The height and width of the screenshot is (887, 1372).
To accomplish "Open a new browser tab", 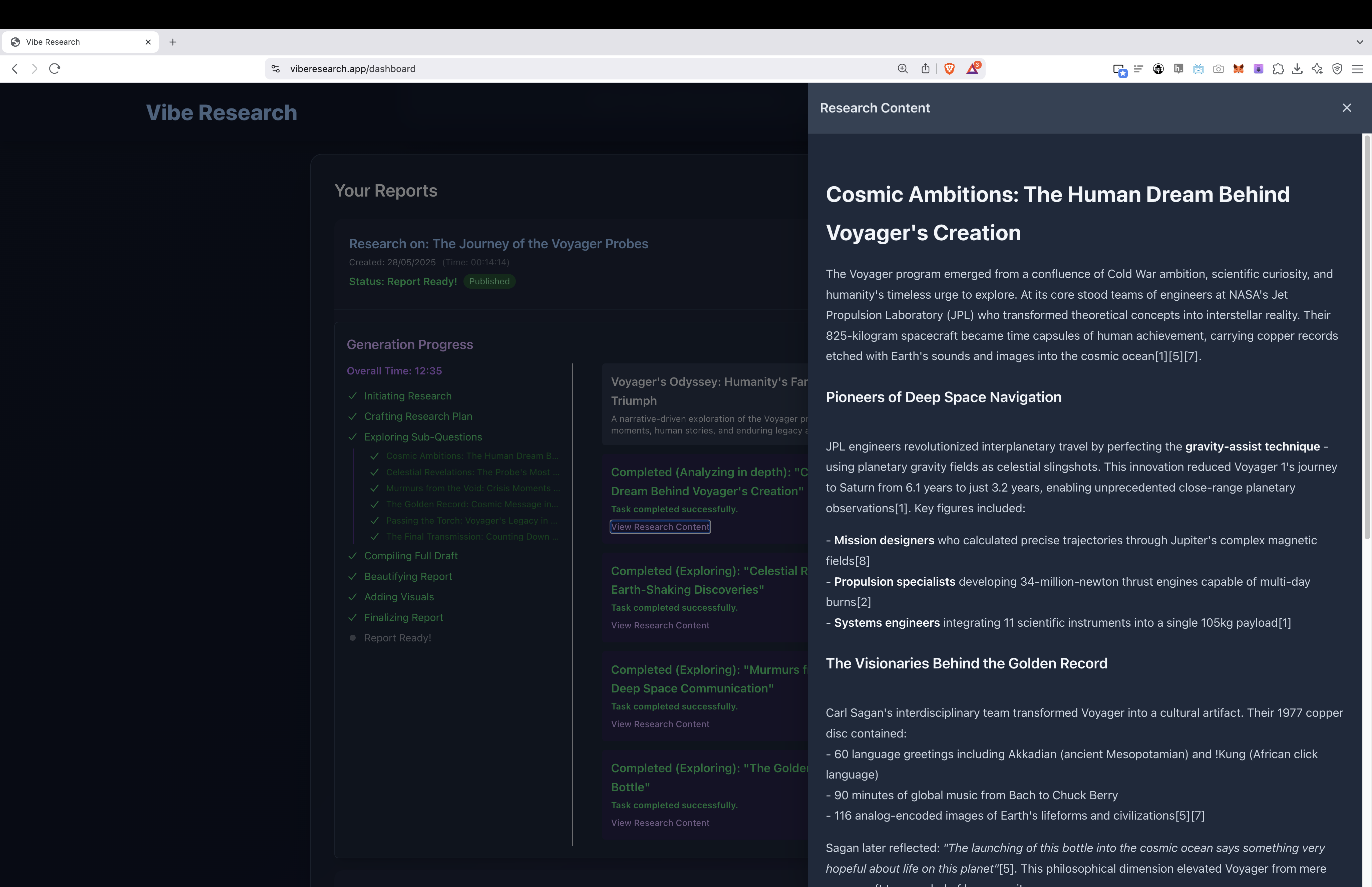I will tap(173, 42).
